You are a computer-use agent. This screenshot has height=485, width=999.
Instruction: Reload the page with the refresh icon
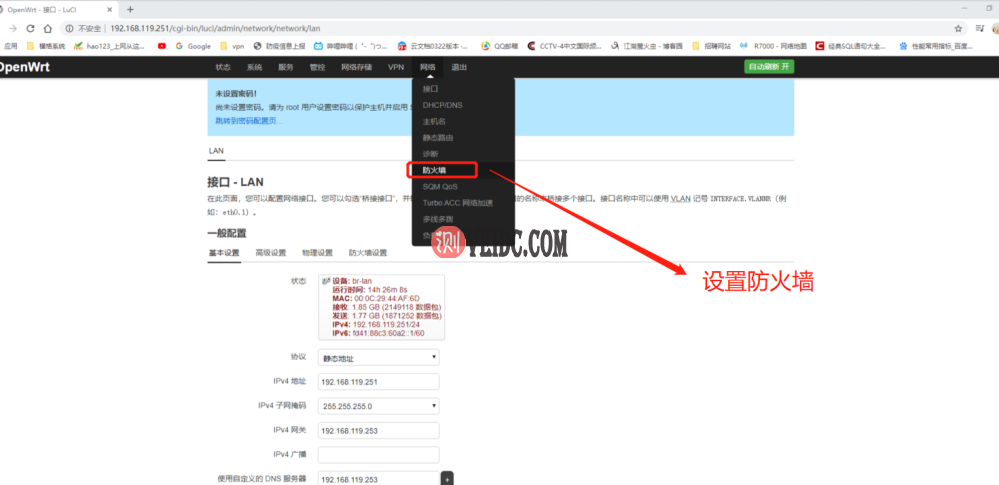click(x=30, y=29)
